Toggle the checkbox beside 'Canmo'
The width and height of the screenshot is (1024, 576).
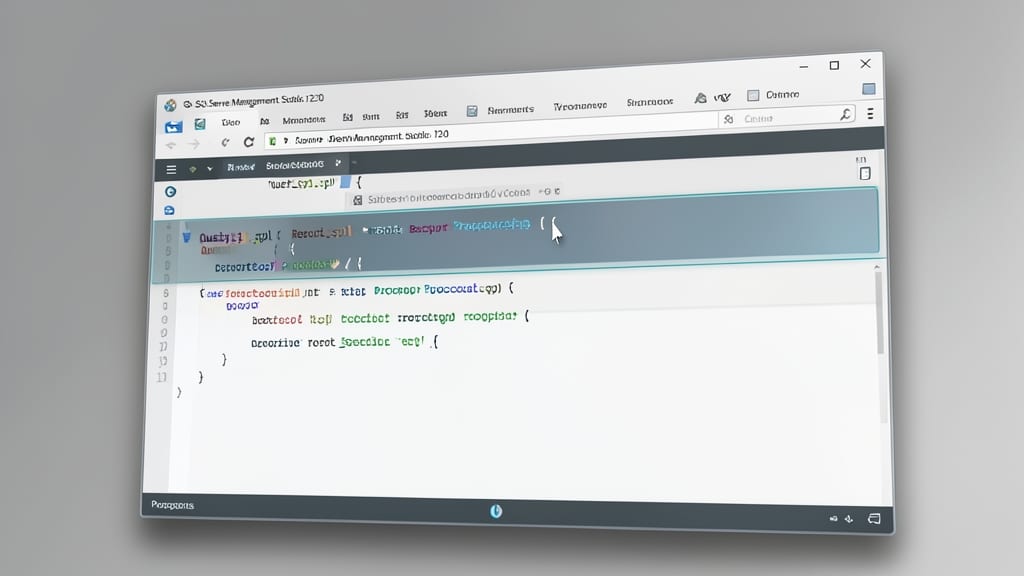coord(753,95)
